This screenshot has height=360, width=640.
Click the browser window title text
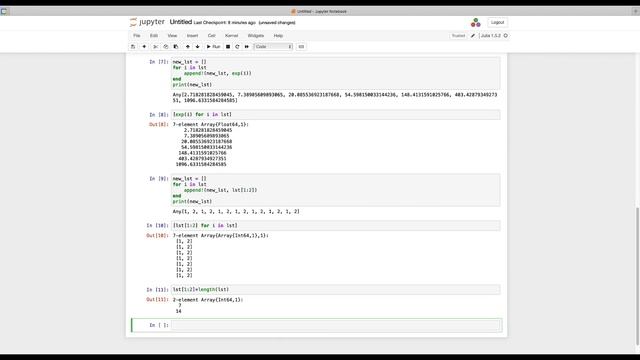(x=322, y=11)
